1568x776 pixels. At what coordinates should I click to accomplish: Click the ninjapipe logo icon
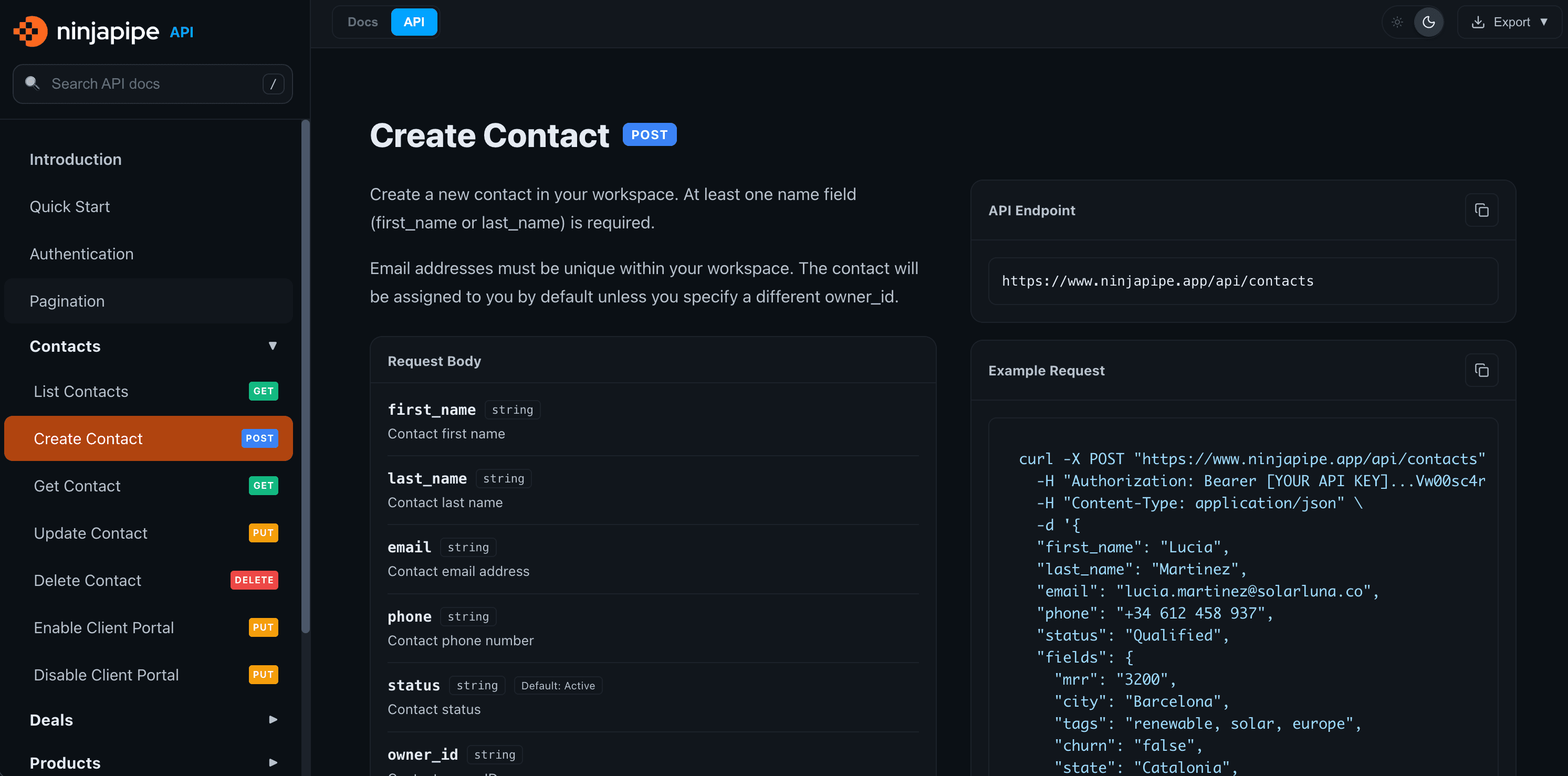pyautogui.click(x=30, y=31)
